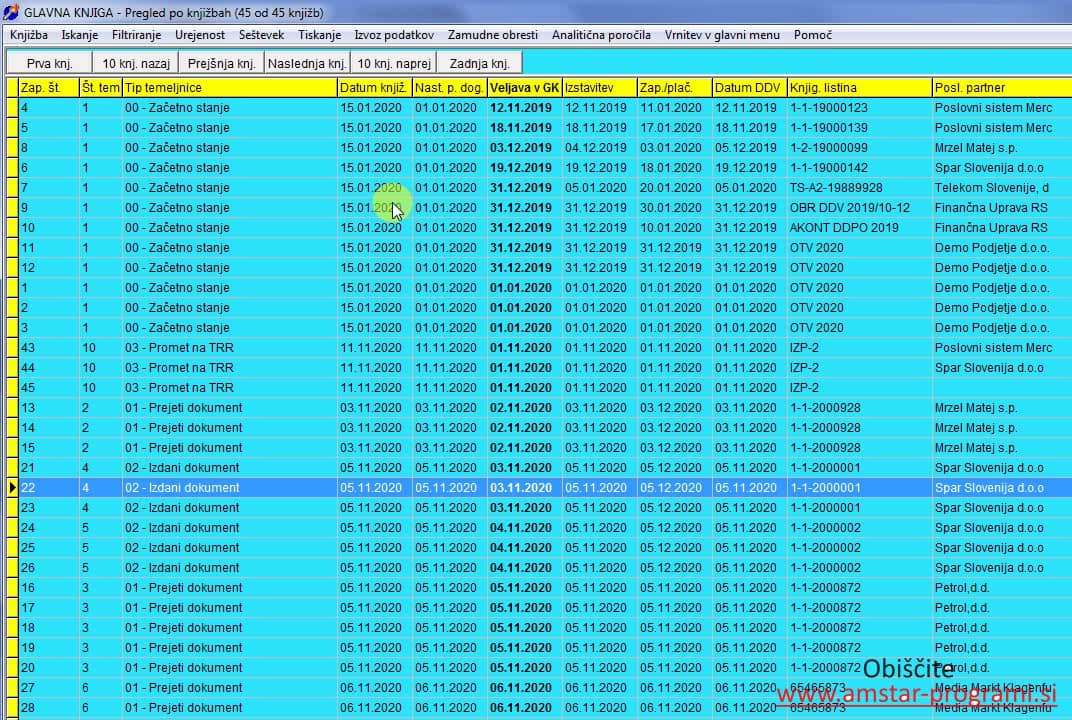Click the Telekom Slovenije partner cell
The image size is (1072, 720).
[991, 188]
